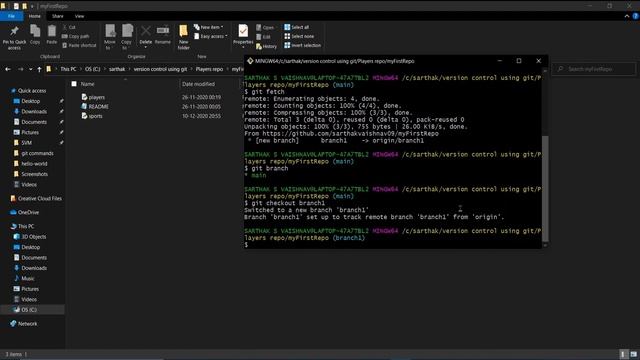Click This PC in the address bar
This screenshot has width=640, height=360.
click(x=68, y=69)
